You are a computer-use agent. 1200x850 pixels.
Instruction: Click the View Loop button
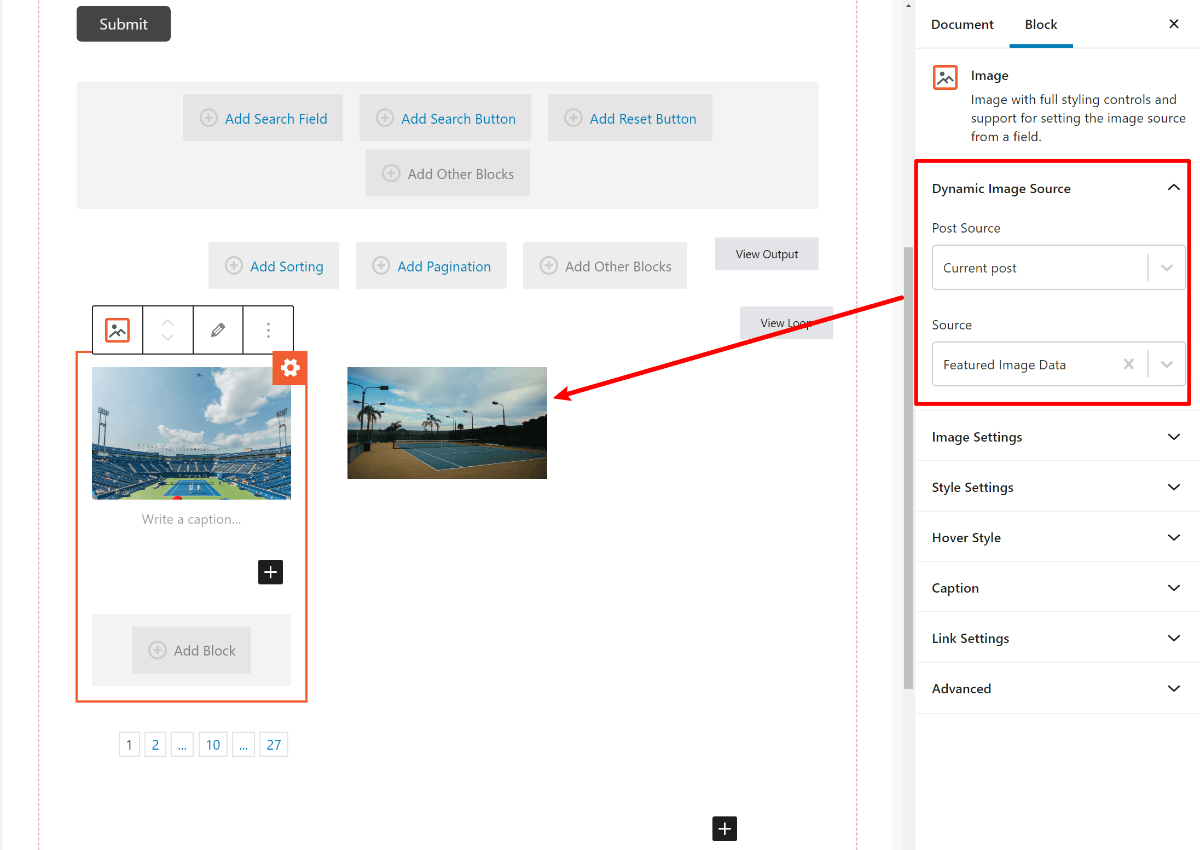786,323
